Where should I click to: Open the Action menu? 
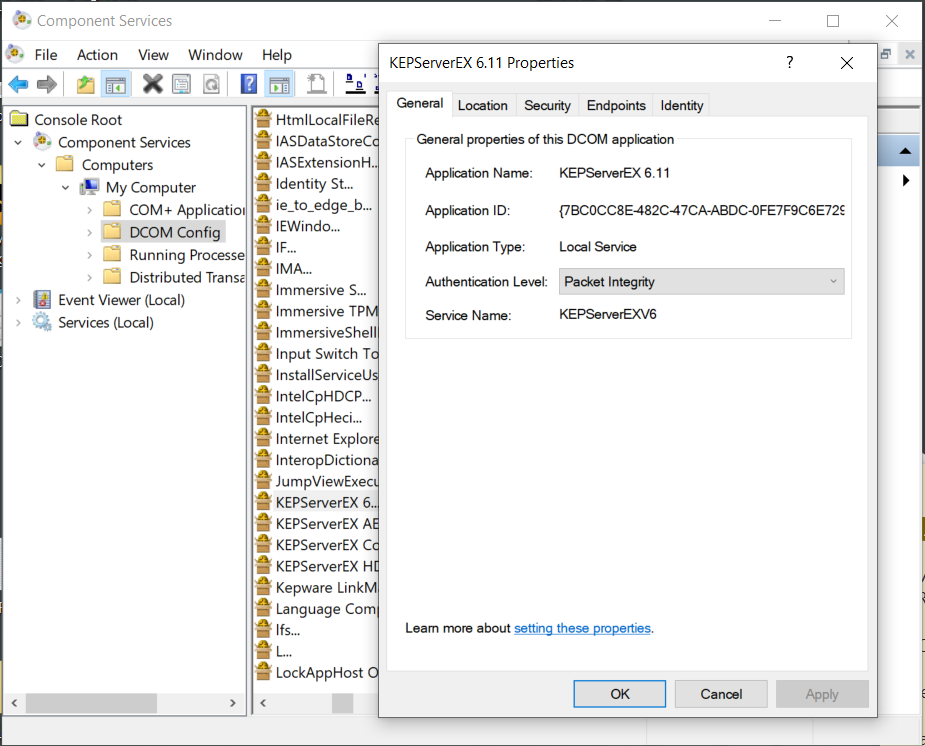(x=97, y=55)
